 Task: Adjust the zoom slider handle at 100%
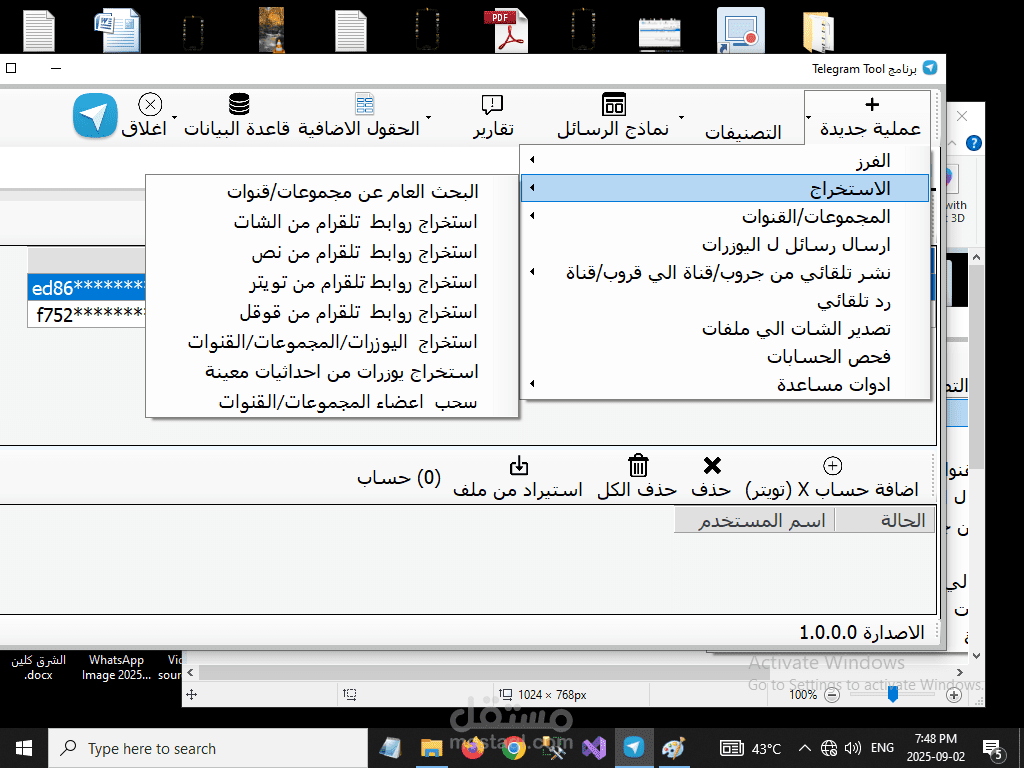tap(893, 695)
